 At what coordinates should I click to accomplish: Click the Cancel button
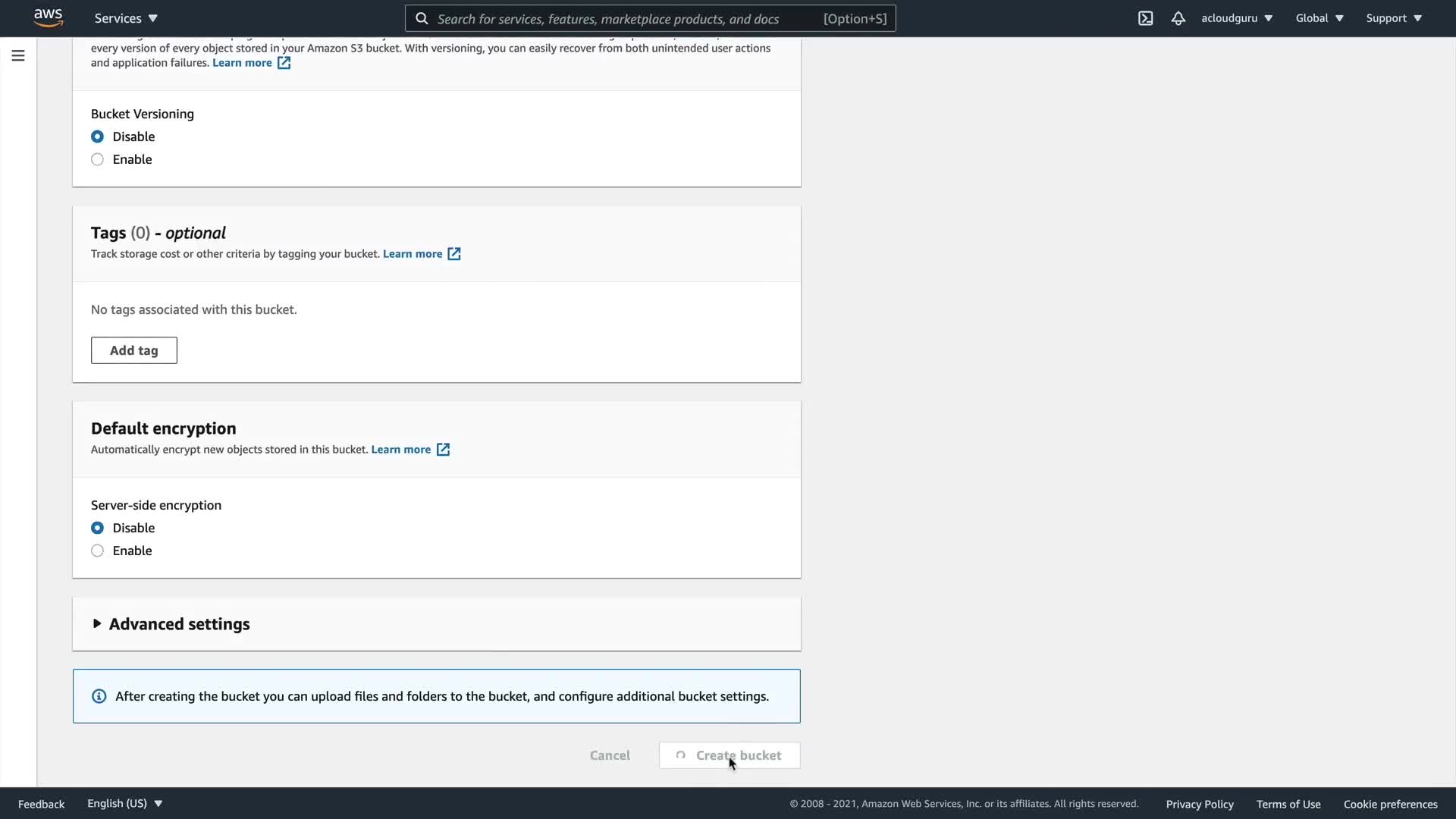tap(610, 755)
